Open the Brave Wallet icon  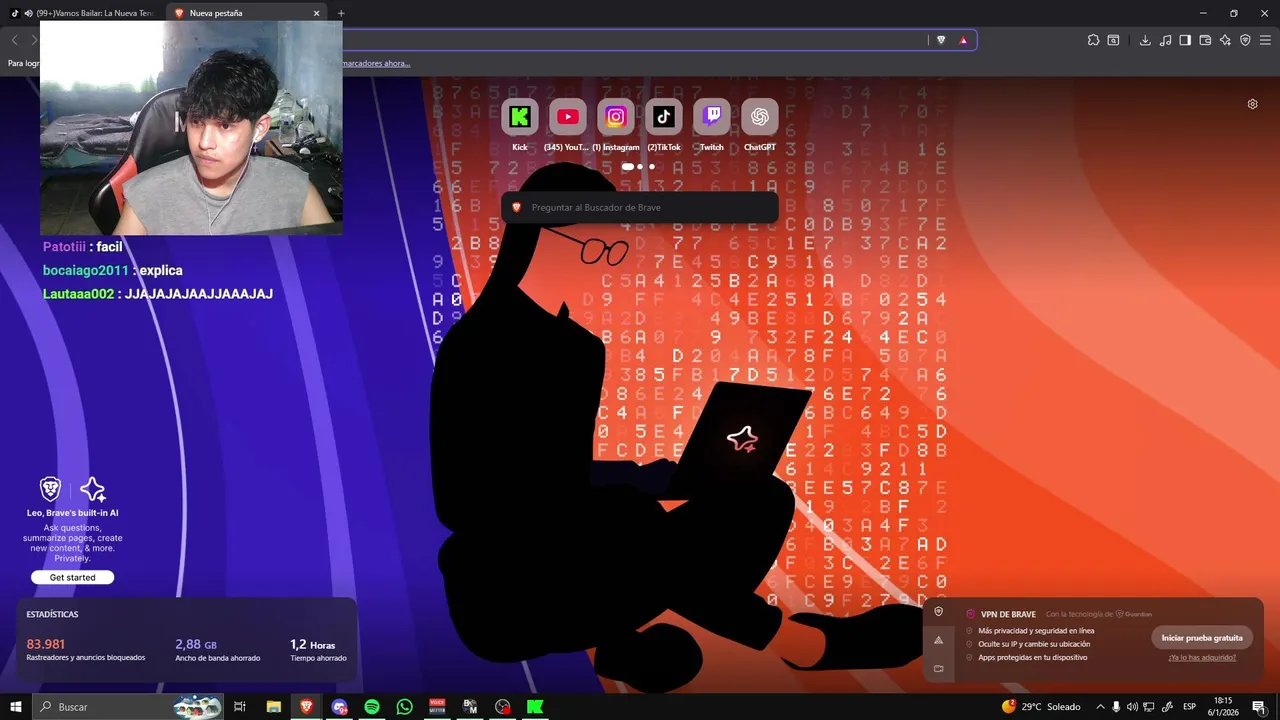tap(1205, 40)
